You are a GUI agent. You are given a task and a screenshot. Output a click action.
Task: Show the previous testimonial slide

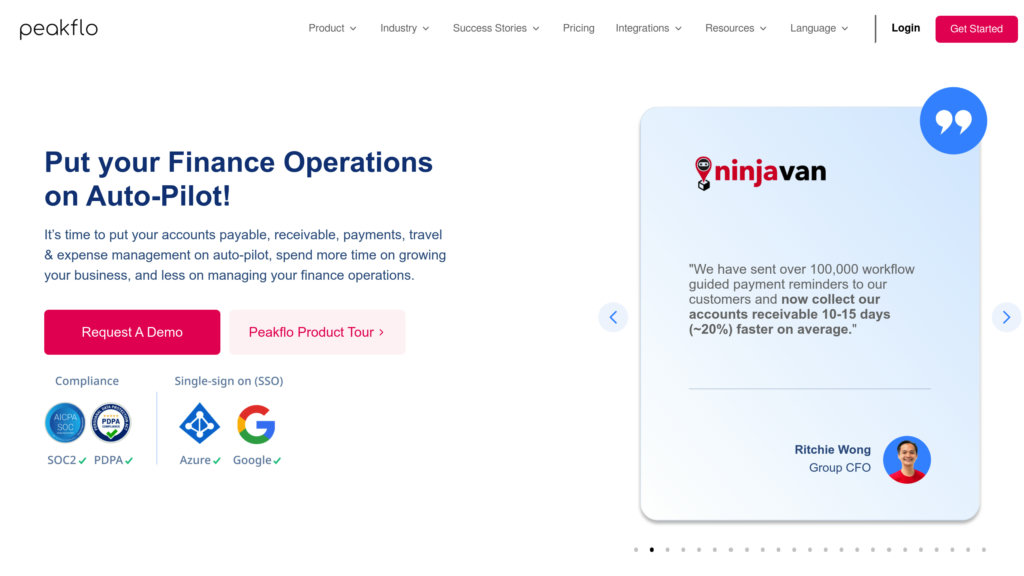point(613,317)
